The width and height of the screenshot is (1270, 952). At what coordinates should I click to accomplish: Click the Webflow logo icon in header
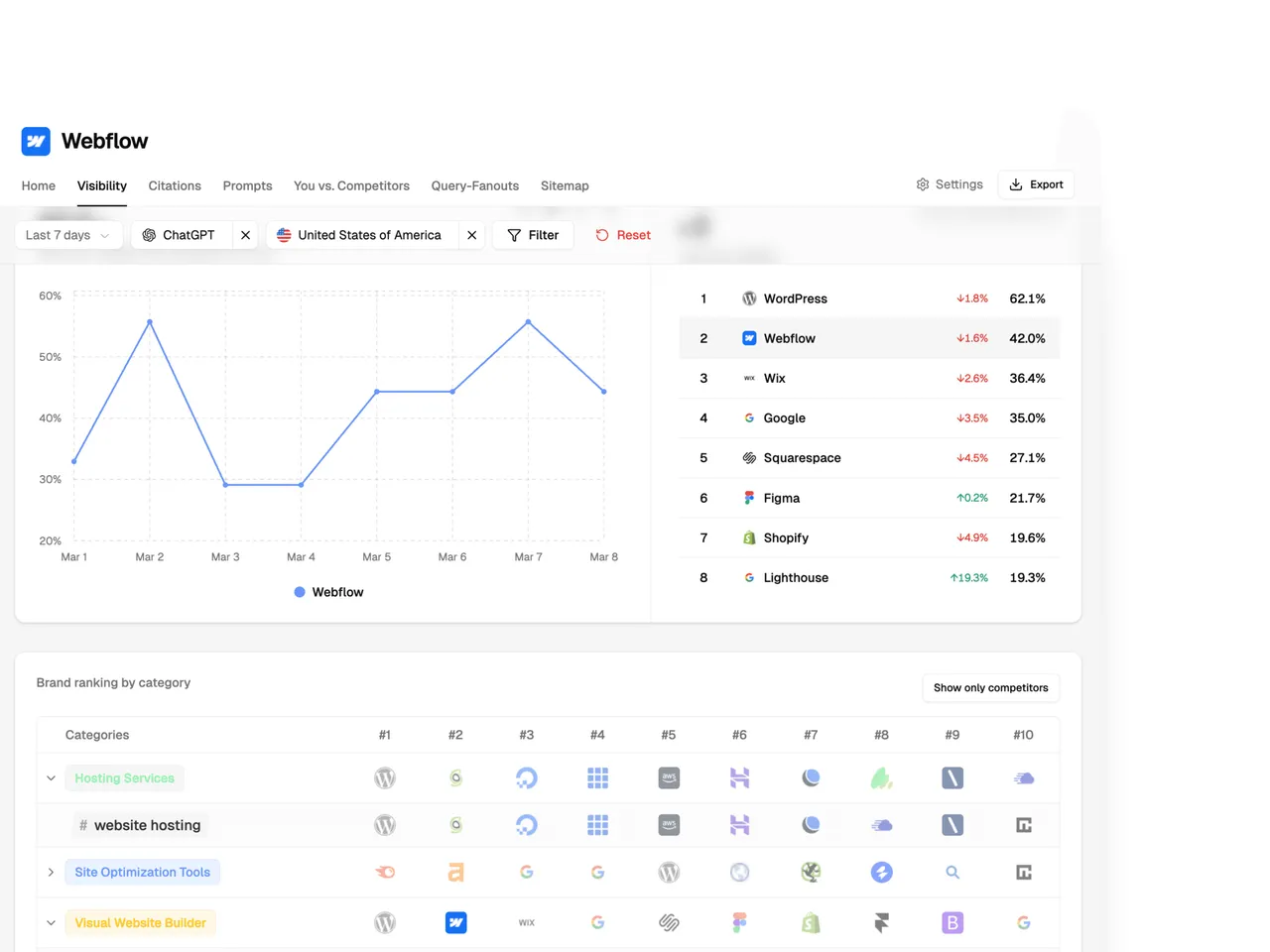[x=36, y=141]
